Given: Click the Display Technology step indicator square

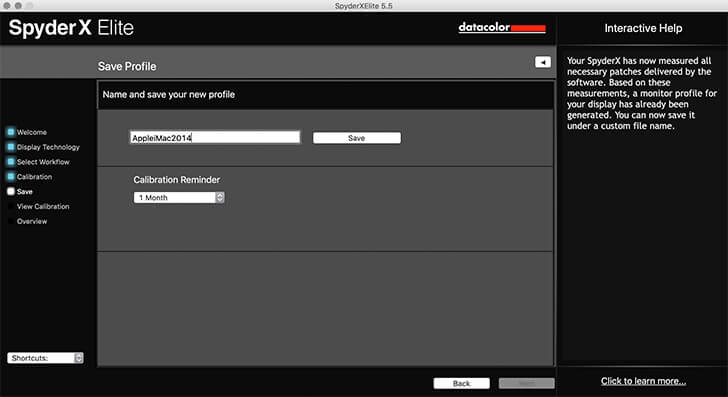Looking at the screenshot, I should (11, 147).
